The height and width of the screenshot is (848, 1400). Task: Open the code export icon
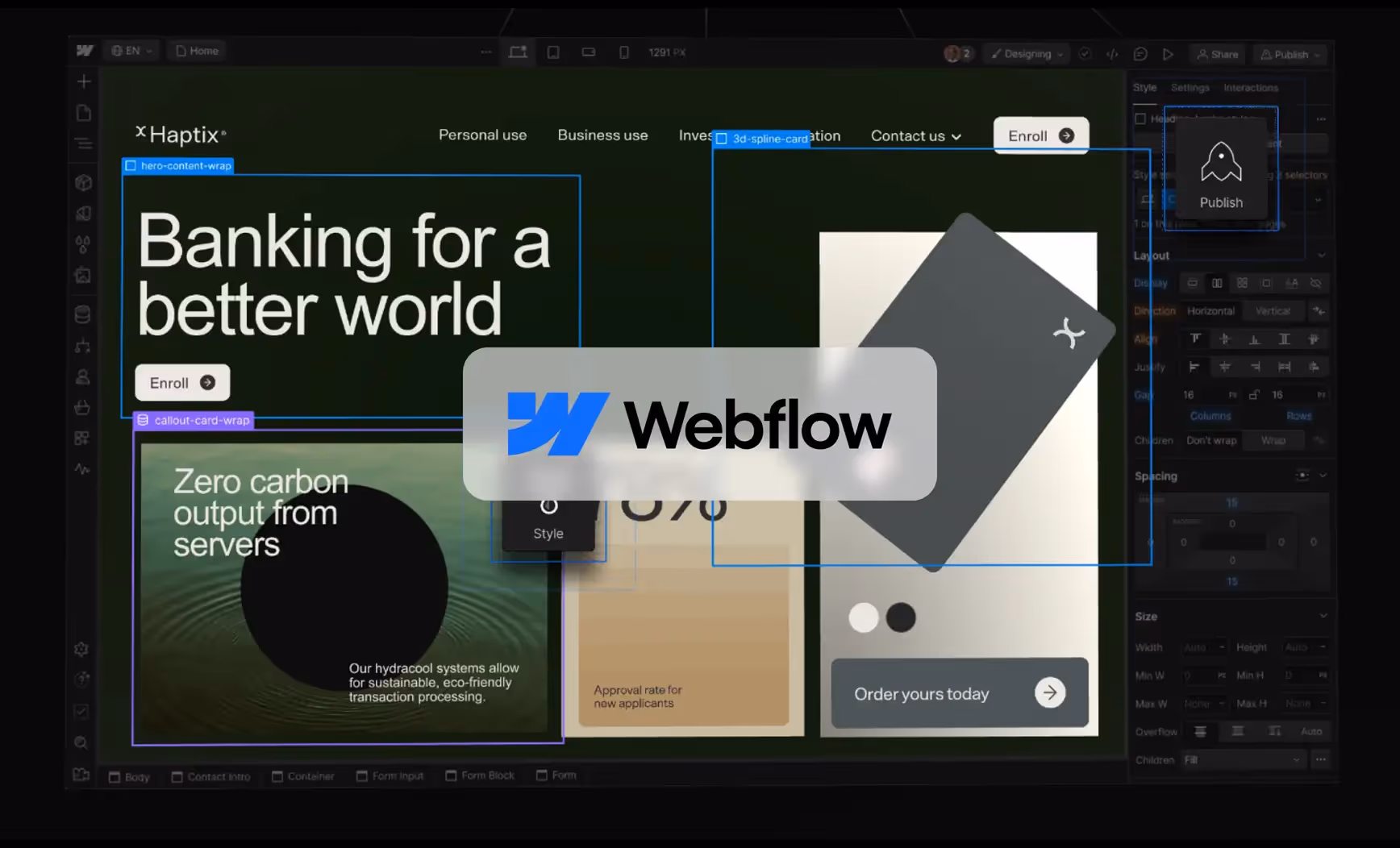[x=1113, y=54]
